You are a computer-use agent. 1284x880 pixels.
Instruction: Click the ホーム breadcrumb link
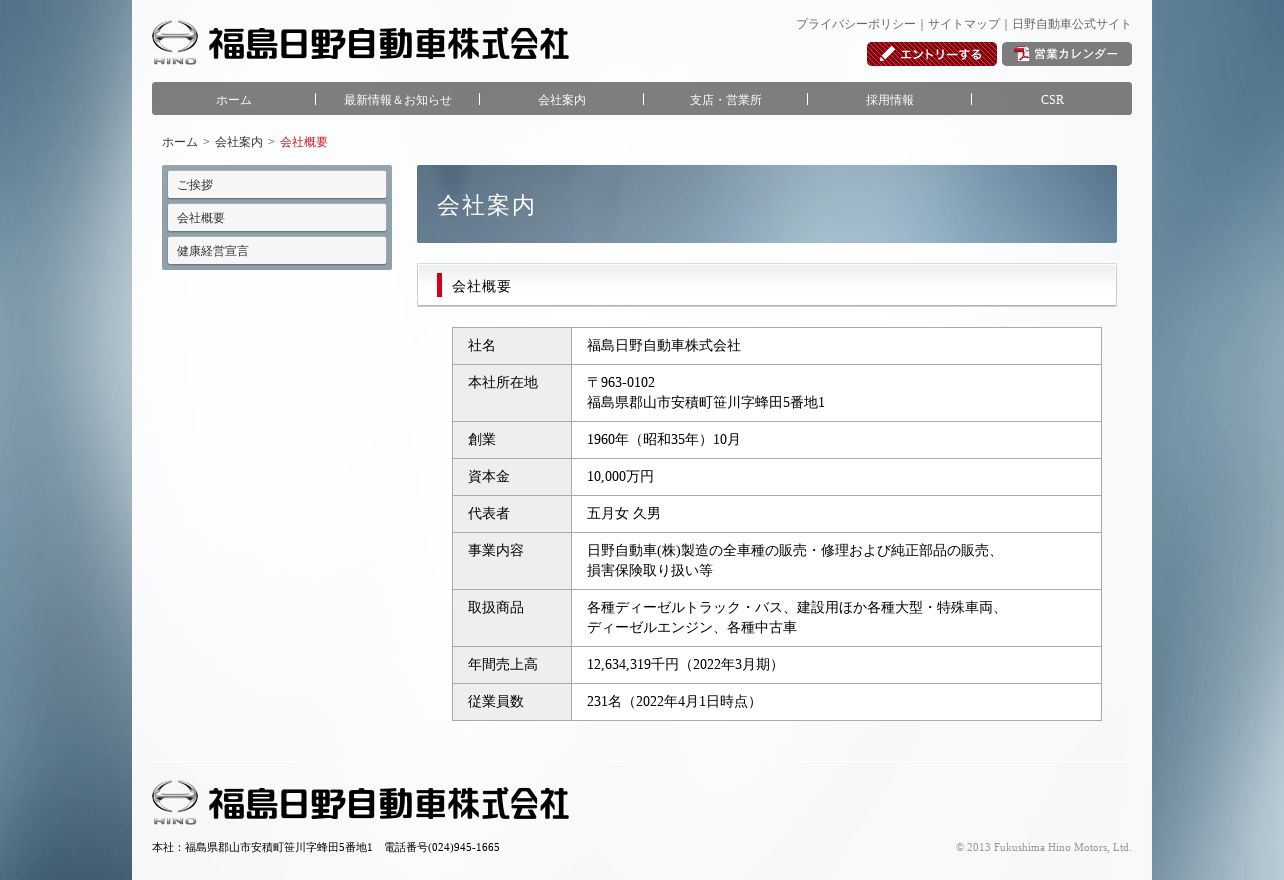180,142
